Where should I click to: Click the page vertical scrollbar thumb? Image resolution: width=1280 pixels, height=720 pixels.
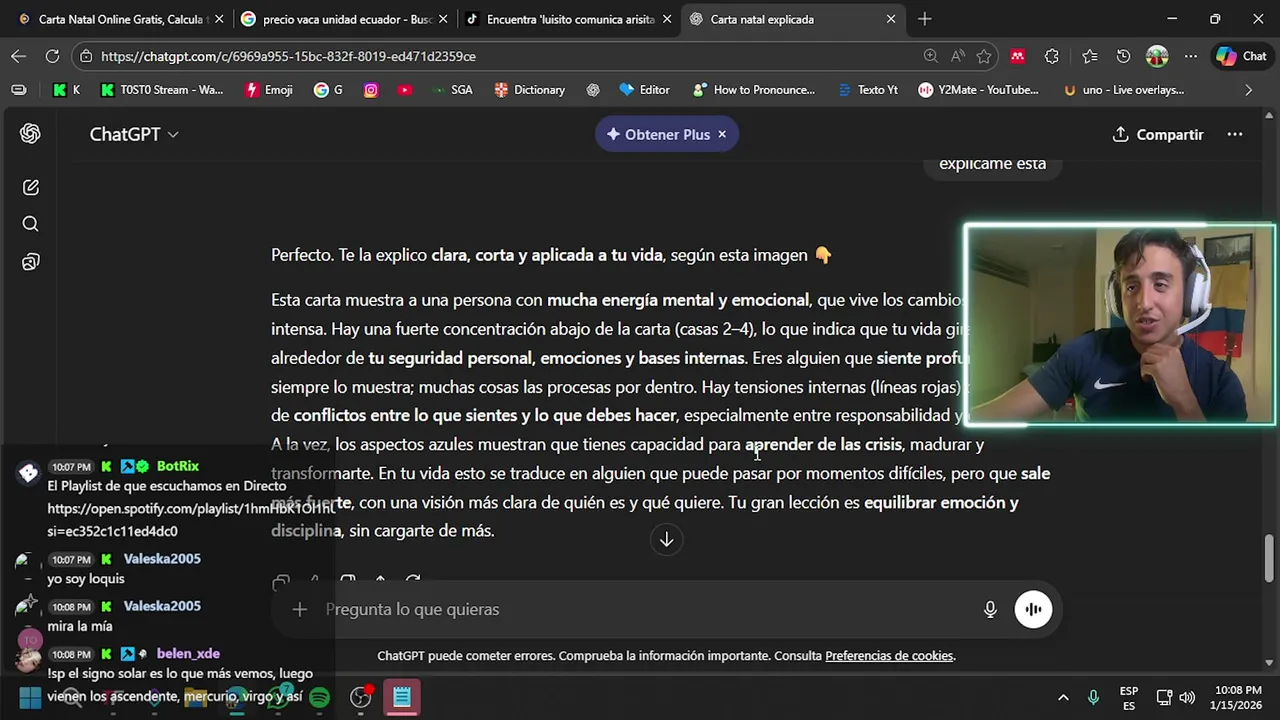click(1269, 558)
